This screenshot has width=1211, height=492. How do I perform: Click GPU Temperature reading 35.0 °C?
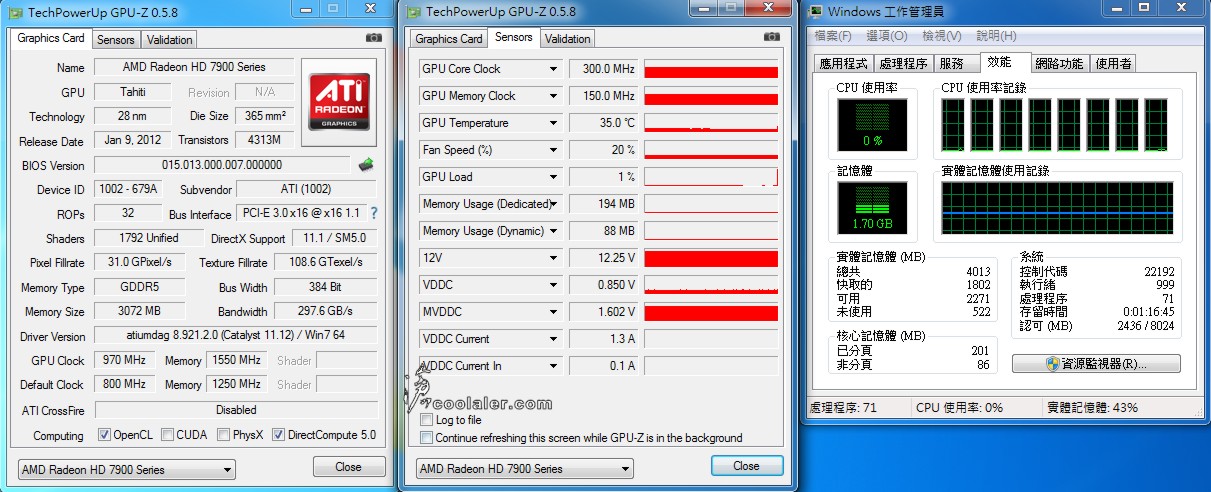point(603,123)
